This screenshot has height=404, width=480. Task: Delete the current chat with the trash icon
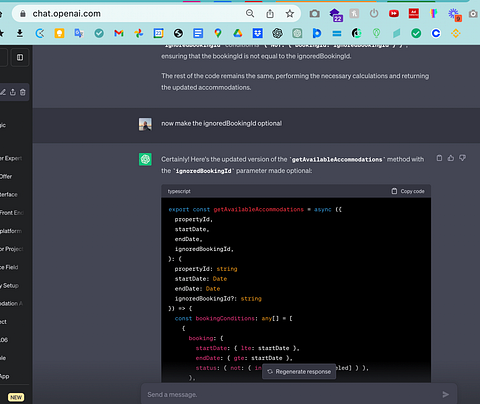pos(23,92)
